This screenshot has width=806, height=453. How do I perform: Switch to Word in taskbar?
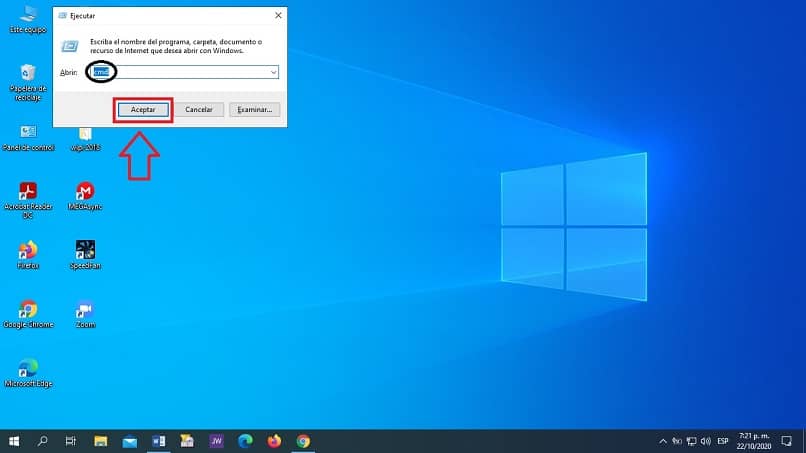[x=159, y=441]
